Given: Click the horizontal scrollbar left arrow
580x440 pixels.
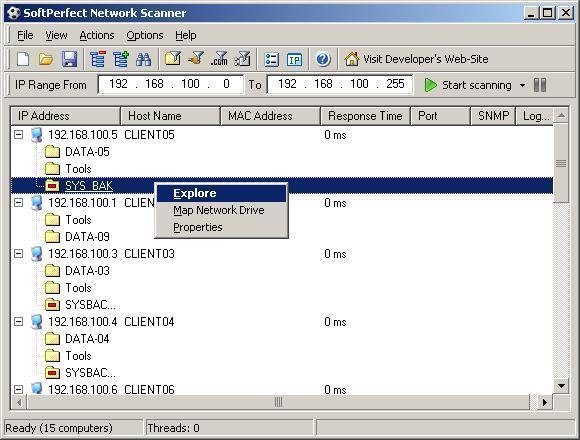Looking at the screenshot, I should 19,402.
